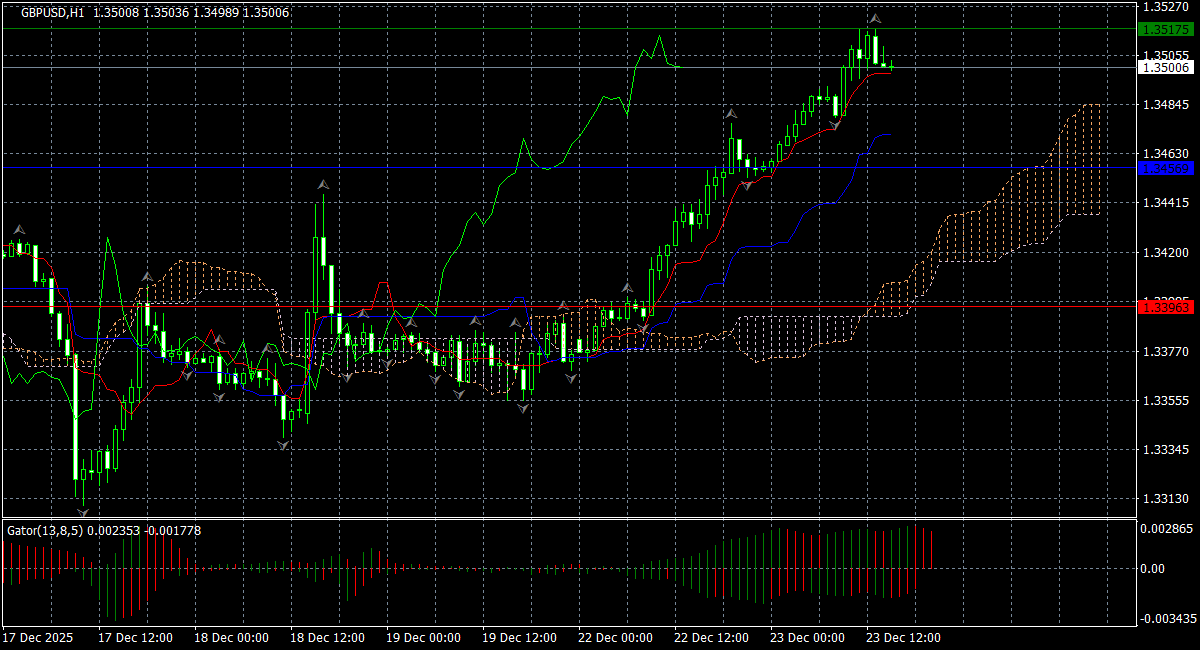
Task: Select the blue 1.34569 price level label
Action: (x=1164, y=168)
